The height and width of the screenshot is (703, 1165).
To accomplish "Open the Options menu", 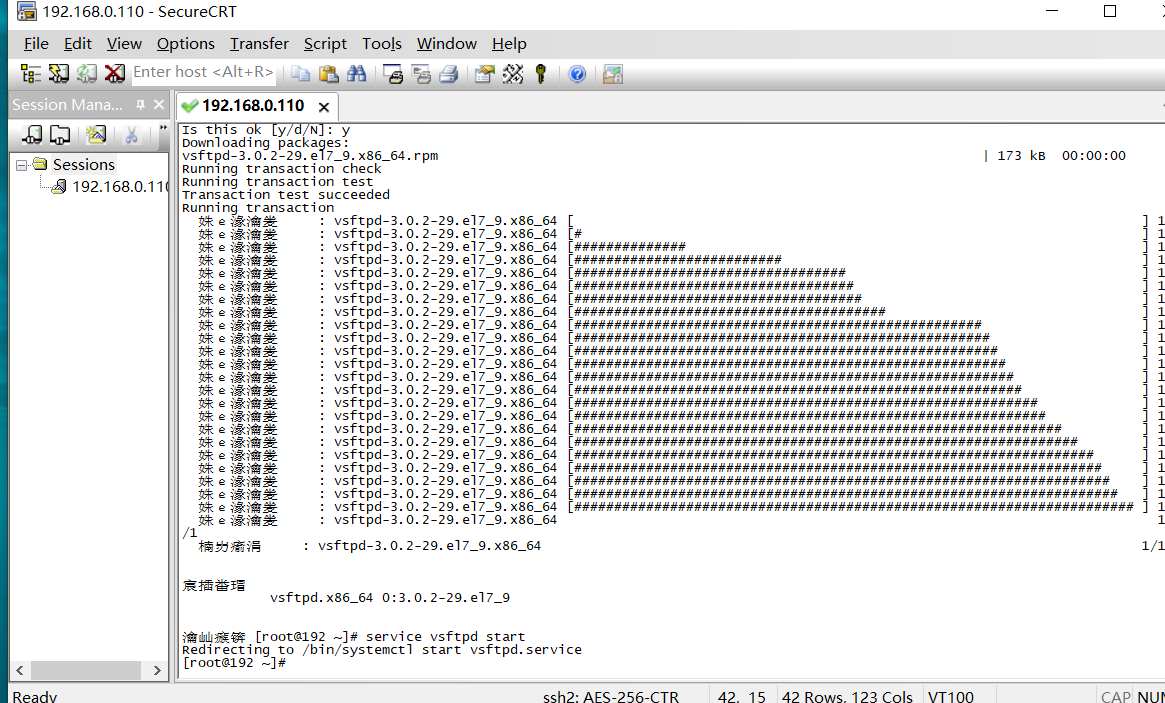I will pos(186,44).
